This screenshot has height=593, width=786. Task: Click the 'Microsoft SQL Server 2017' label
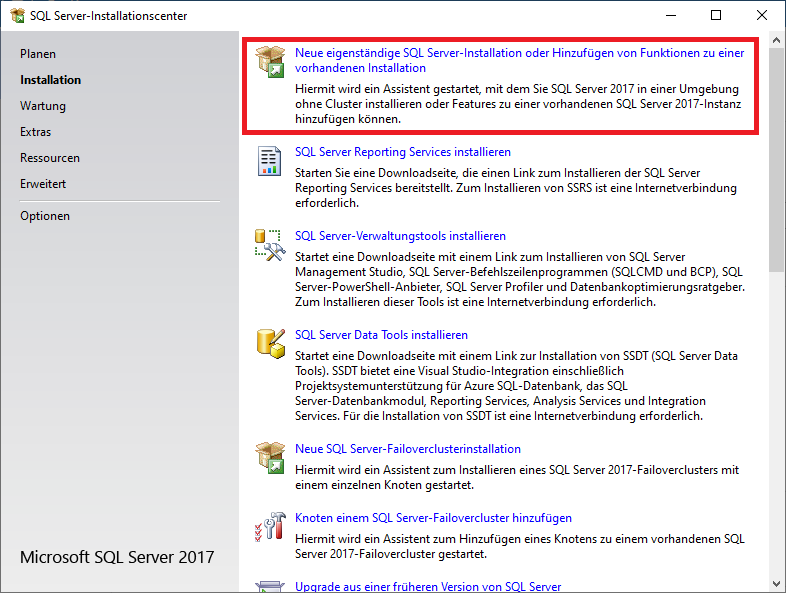(x=117, y=557)
